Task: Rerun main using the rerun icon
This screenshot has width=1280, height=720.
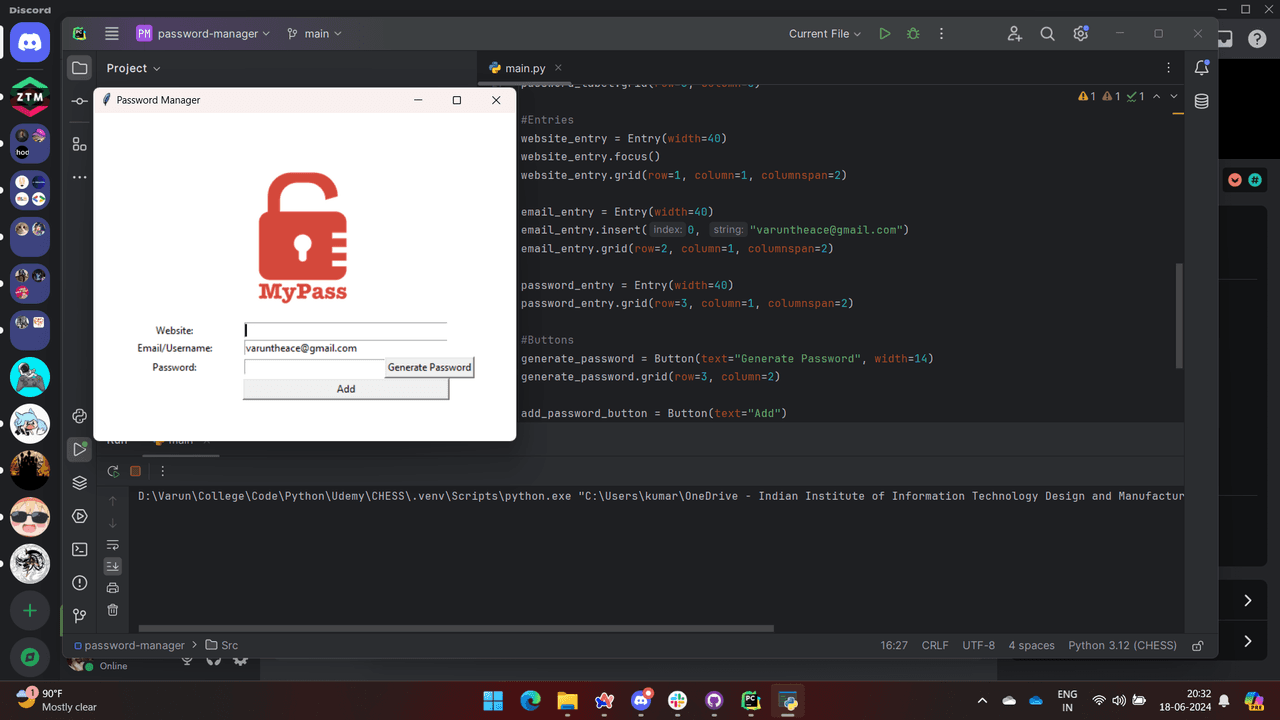Action: (113, 471)
